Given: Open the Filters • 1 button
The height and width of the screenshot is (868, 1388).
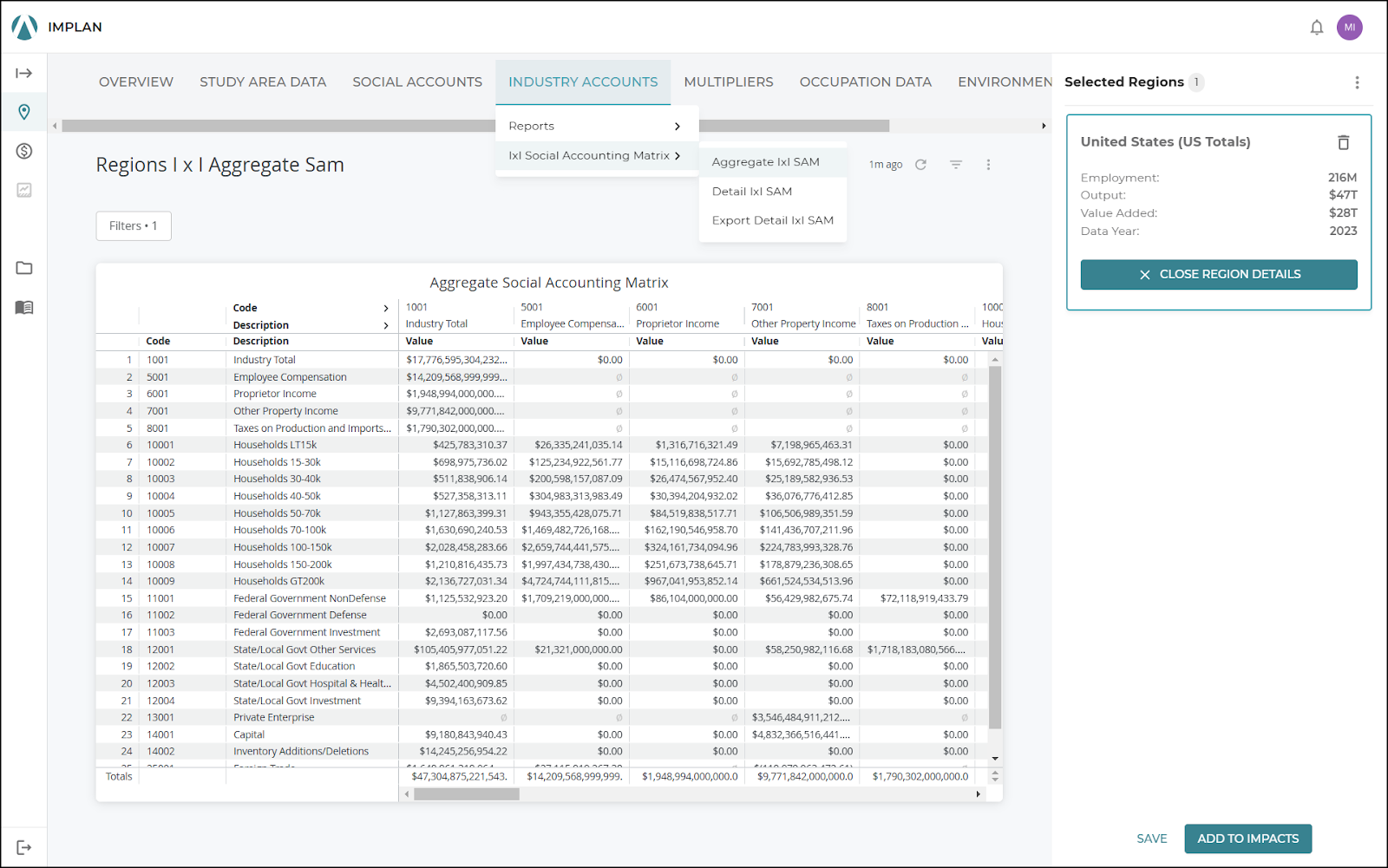Looking at the screenshot, I should tap(134, 226).
